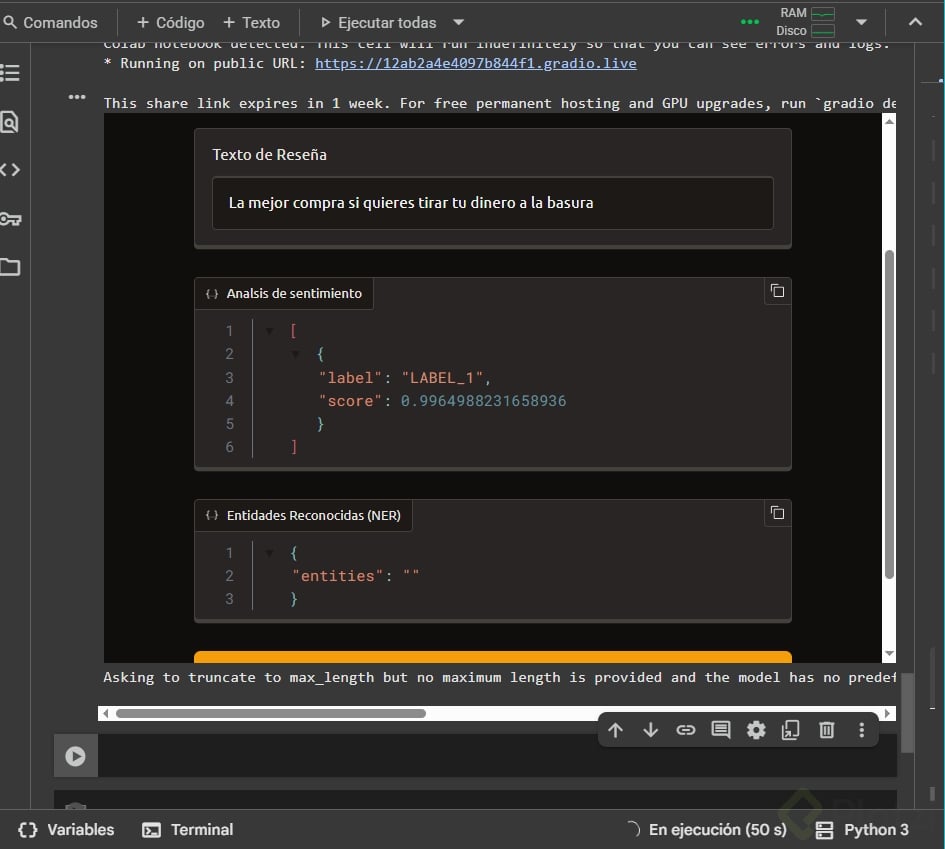Viewport: 945px width, 849px height.
Task: Copy the Entidades Reconocidas JSON output
Action: pos(777,513)
